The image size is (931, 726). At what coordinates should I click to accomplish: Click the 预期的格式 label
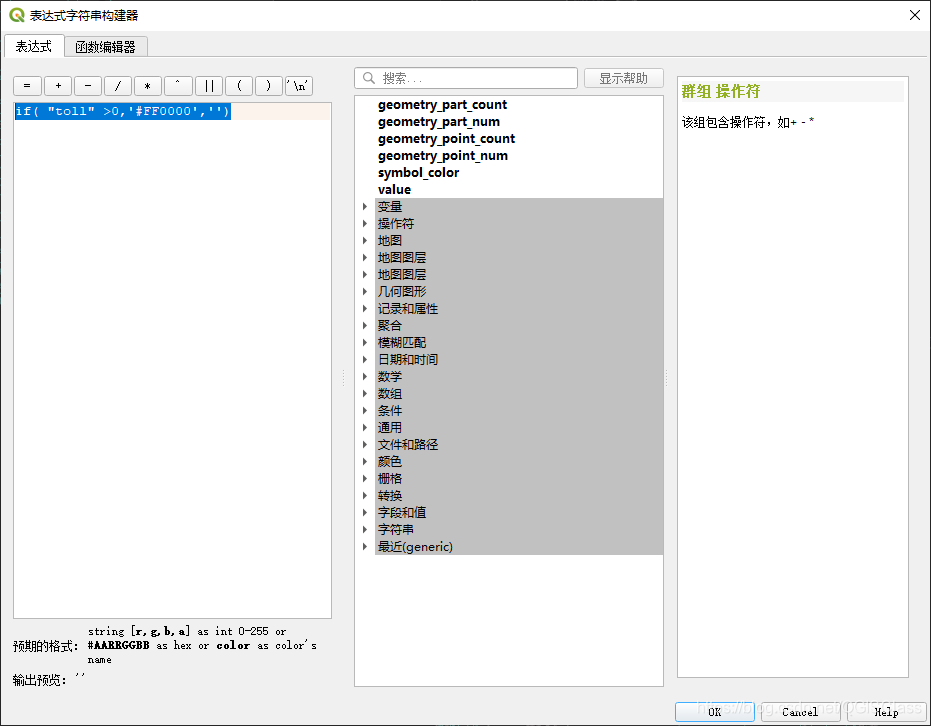coord(46,646)
